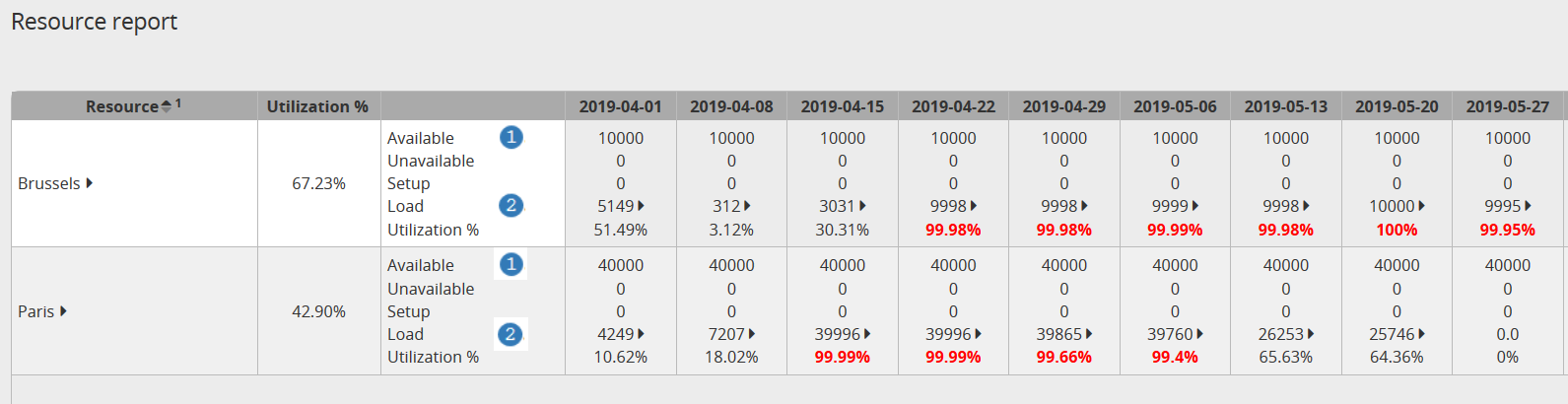Select the 2019-05-27 date column header
Viewport: 1568px width, 404px height.
click(x=1507, y=106)
